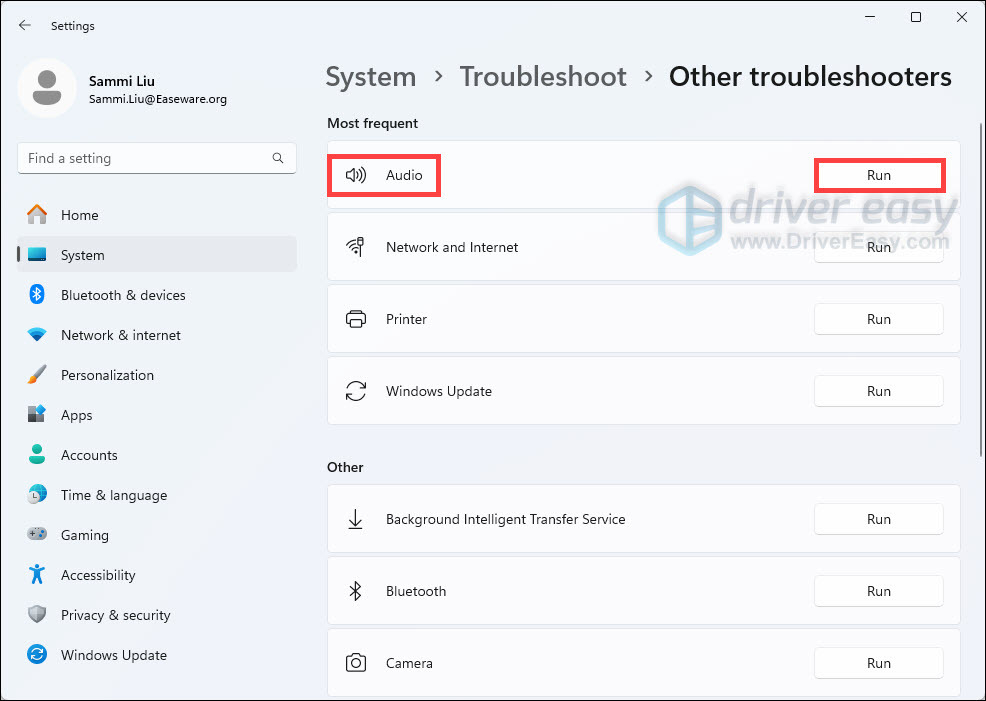Click the Personalization paintbrush icon
The image size is (986, 701).
[x=37, y=375]
